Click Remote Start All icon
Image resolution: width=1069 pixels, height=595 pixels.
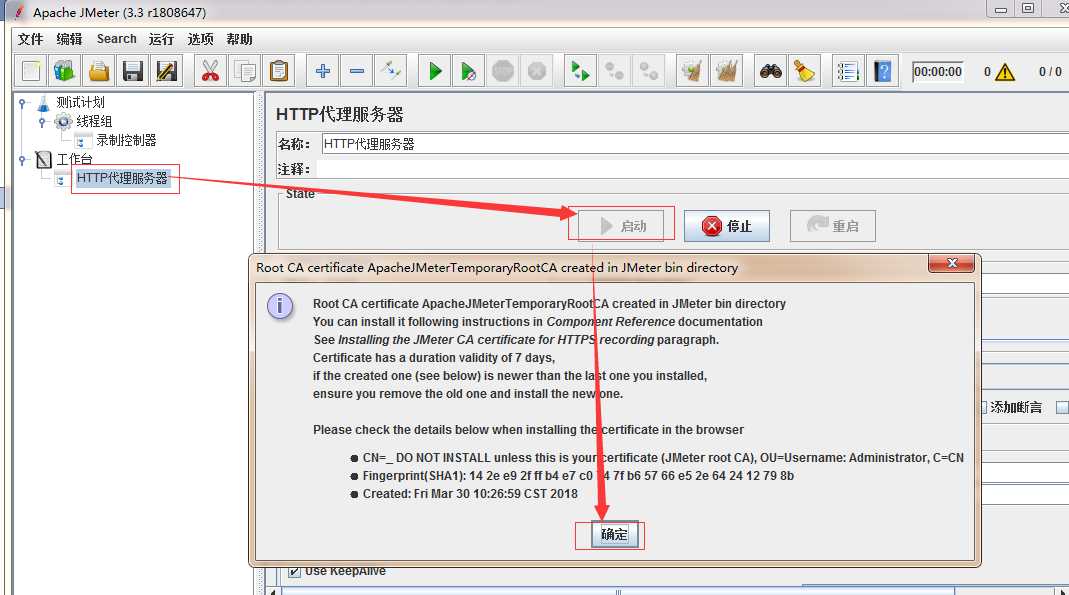click(580, 71)
